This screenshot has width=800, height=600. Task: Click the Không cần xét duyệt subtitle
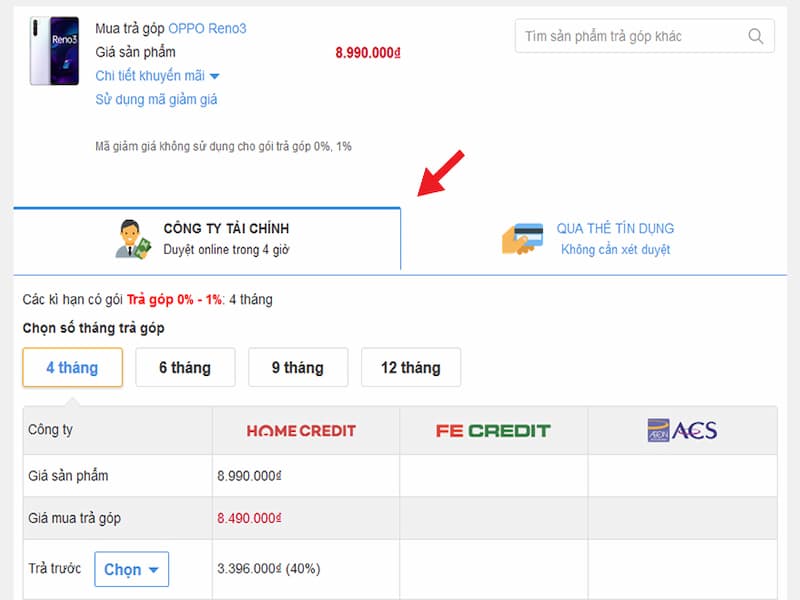pos(615,250)
